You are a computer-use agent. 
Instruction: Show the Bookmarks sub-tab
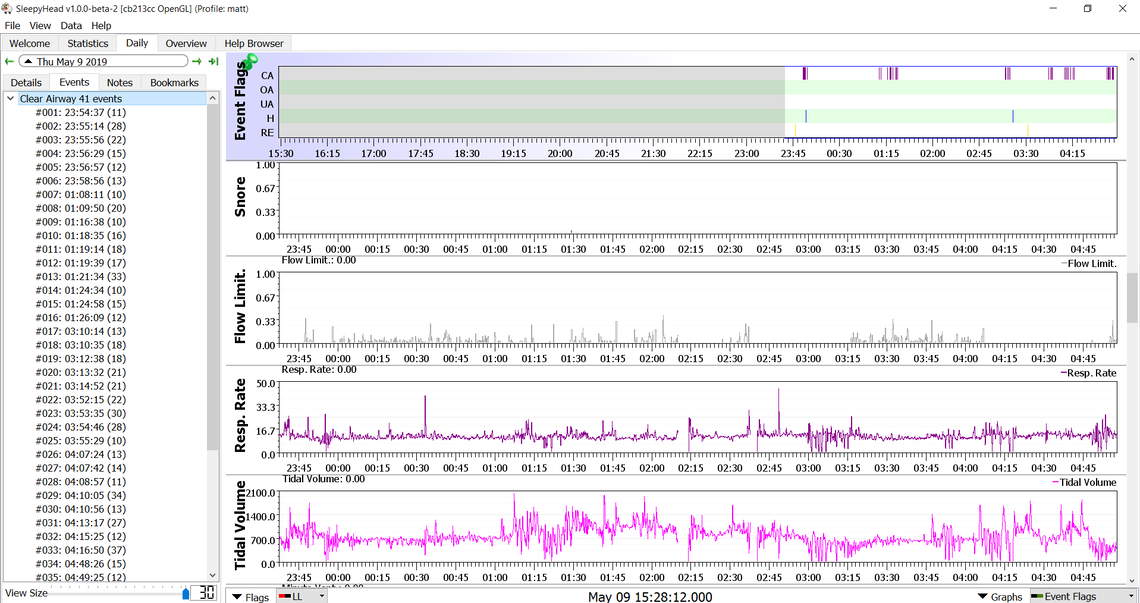pos(174,83)
